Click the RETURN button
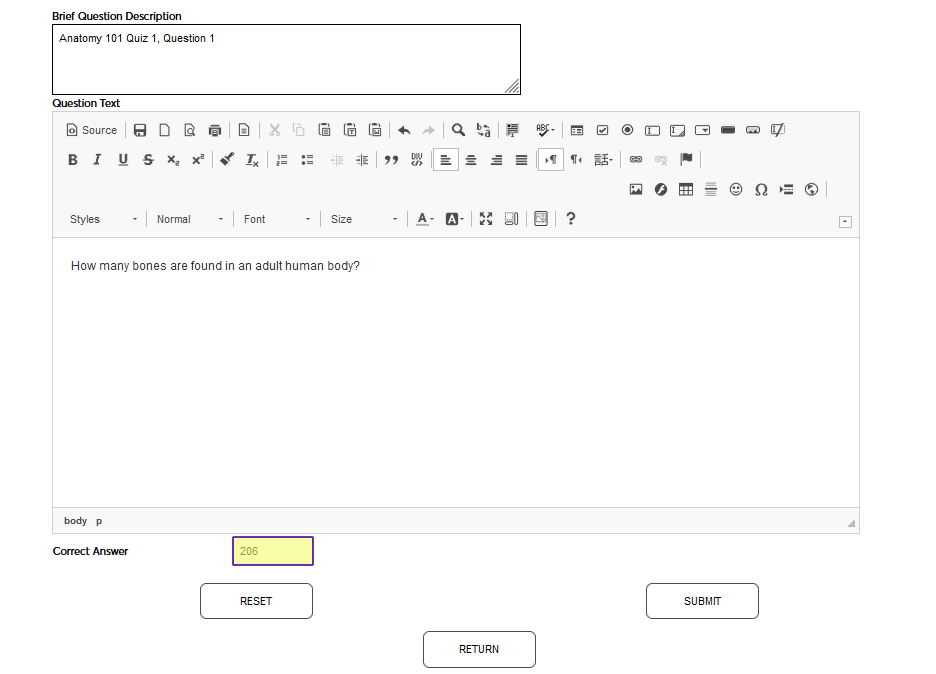The width and height of the screenshot is (936, 674). pos(479,649)
